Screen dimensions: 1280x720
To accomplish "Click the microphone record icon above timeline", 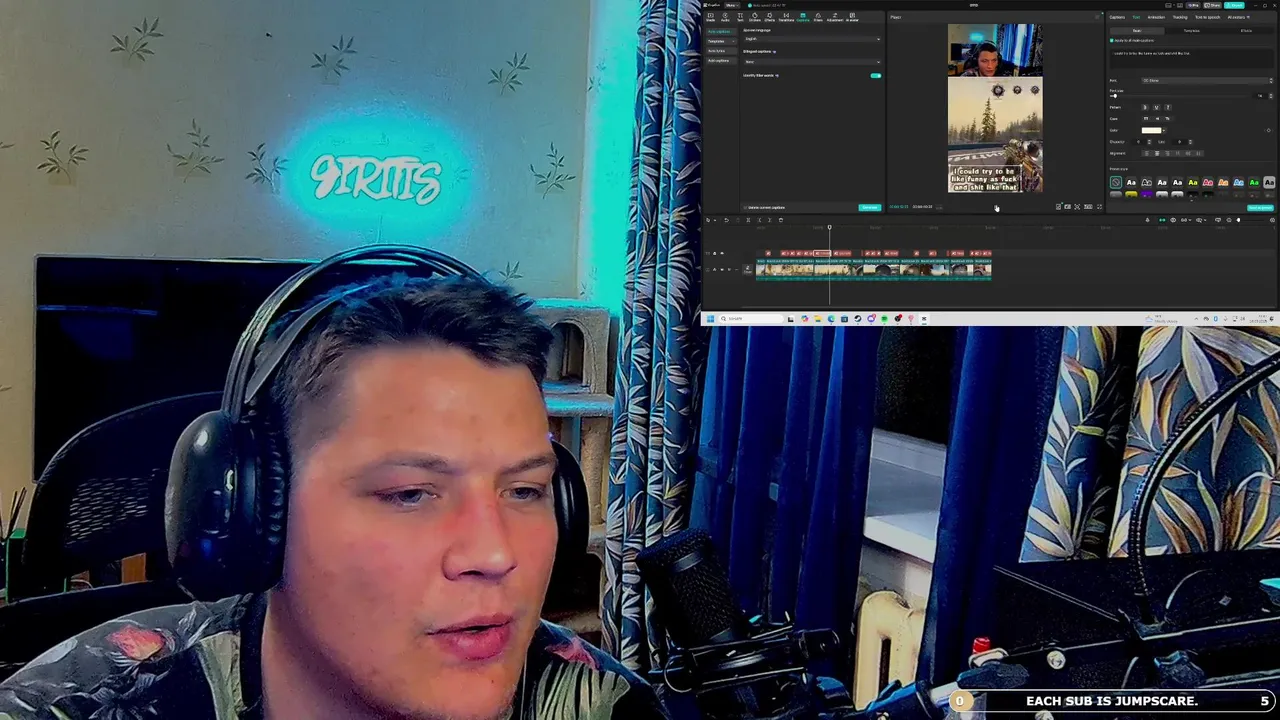I will point(1147,220).
